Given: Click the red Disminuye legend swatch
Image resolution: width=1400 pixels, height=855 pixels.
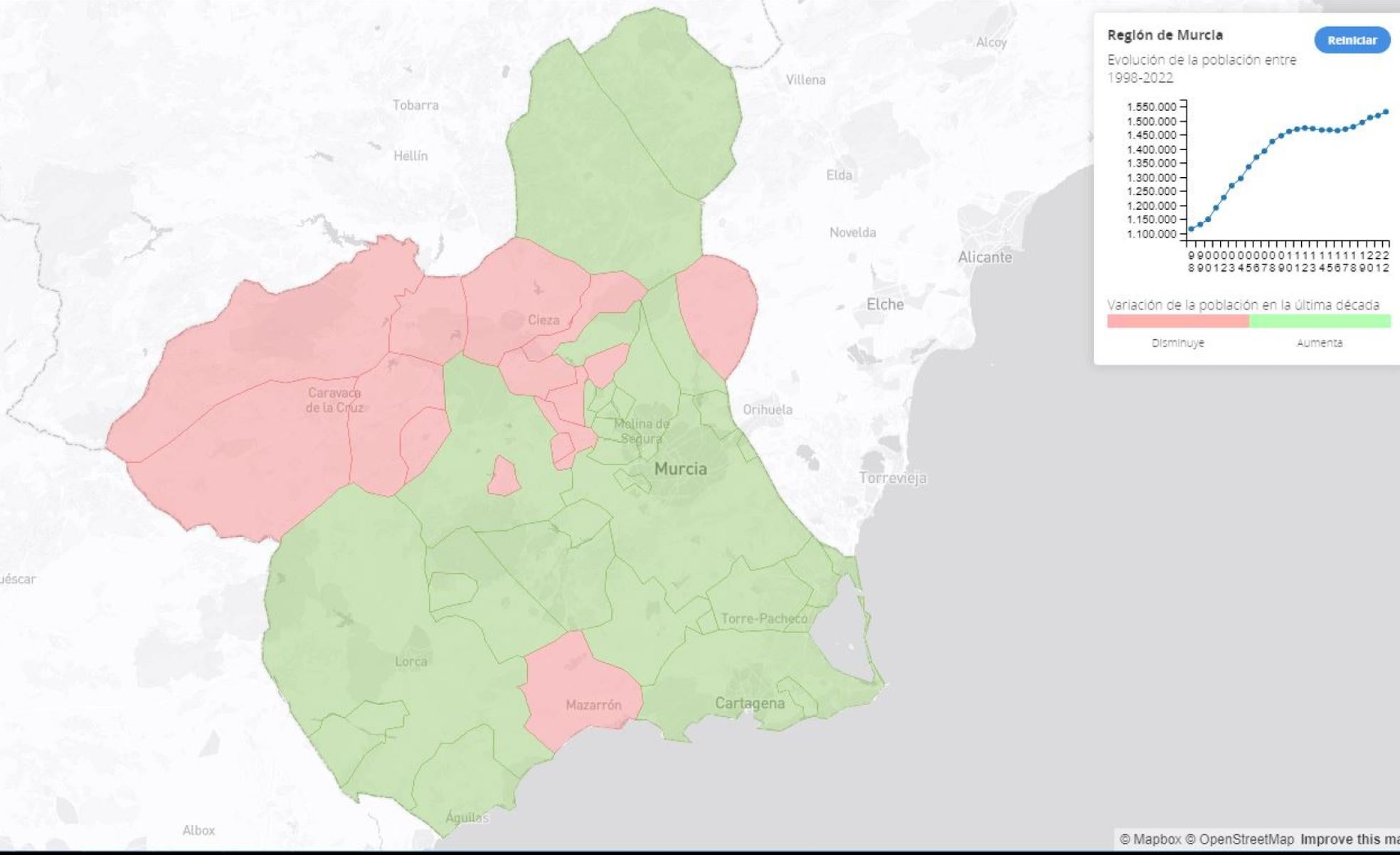Looking at the screenshot, I should 1177,322.
